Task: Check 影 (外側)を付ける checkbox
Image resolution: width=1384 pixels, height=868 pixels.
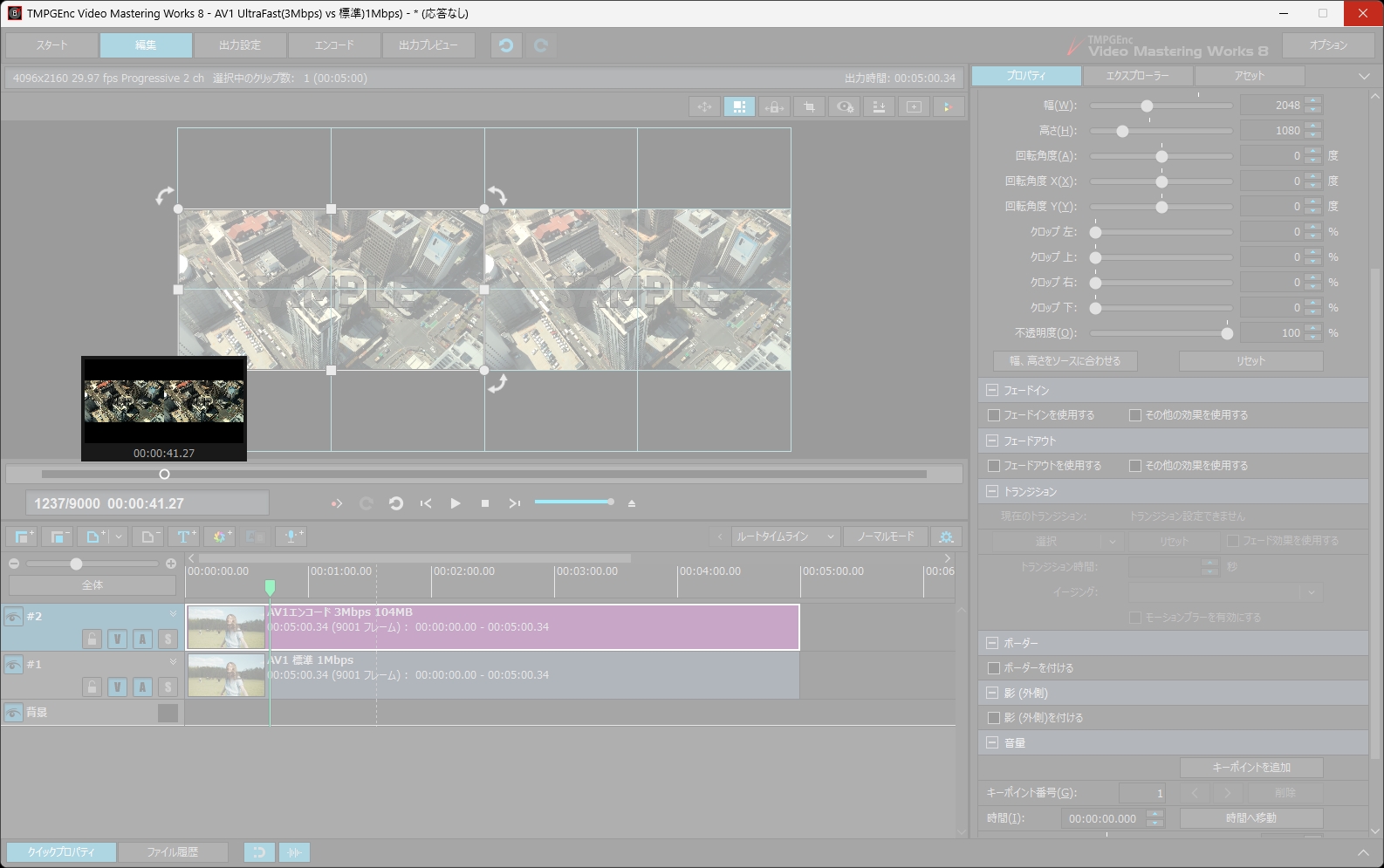Action: [994, 718]
